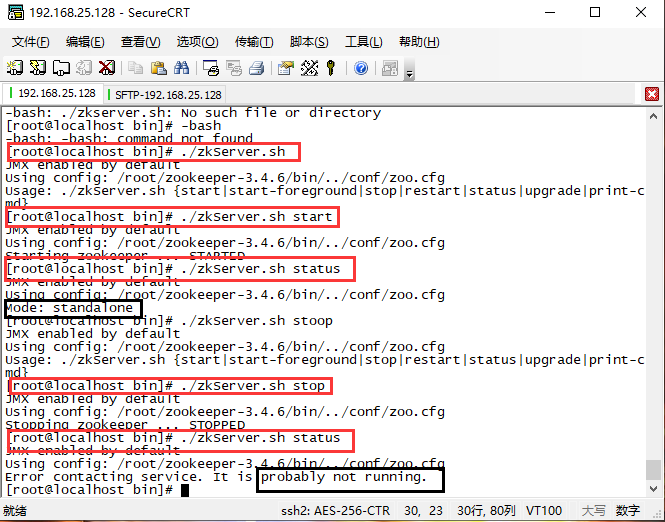Viewport: 665px width, 522px height.
Task: Click the 'Mode: standalone' output line
Action: pos(69,307)
